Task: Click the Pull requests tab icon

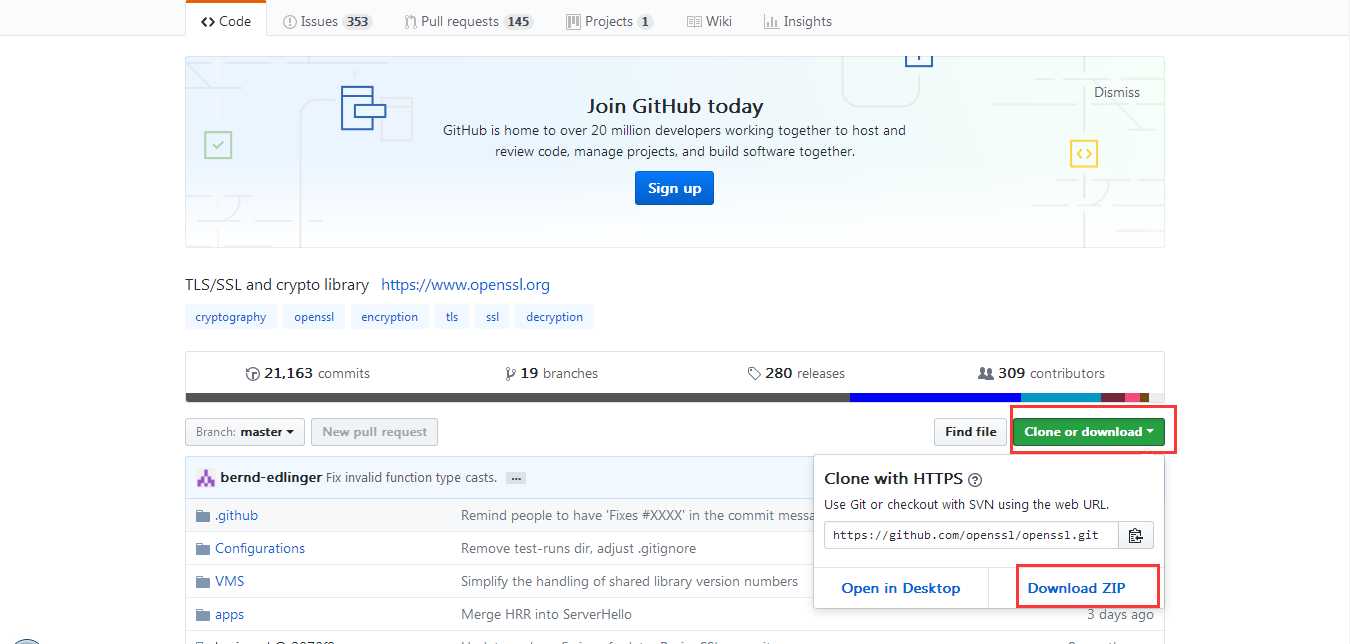Action: [410, 21]
